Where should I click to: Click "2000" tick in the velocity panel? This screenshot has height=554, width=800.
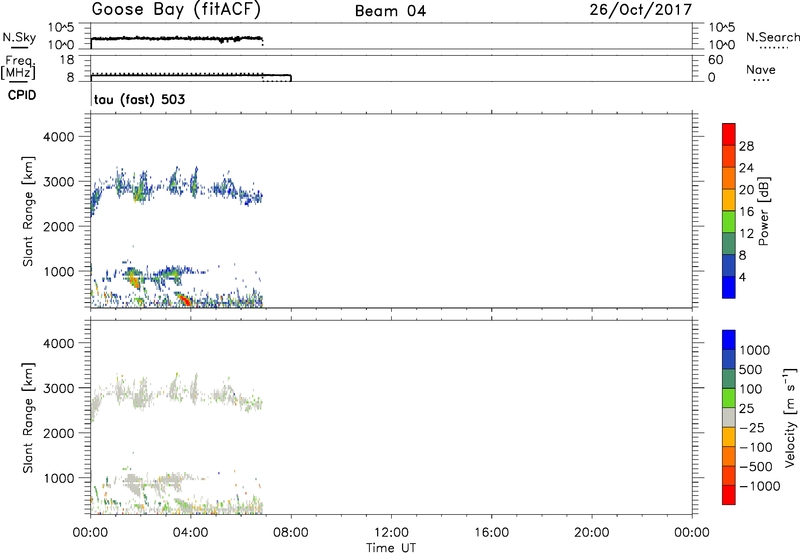(58, 433)
